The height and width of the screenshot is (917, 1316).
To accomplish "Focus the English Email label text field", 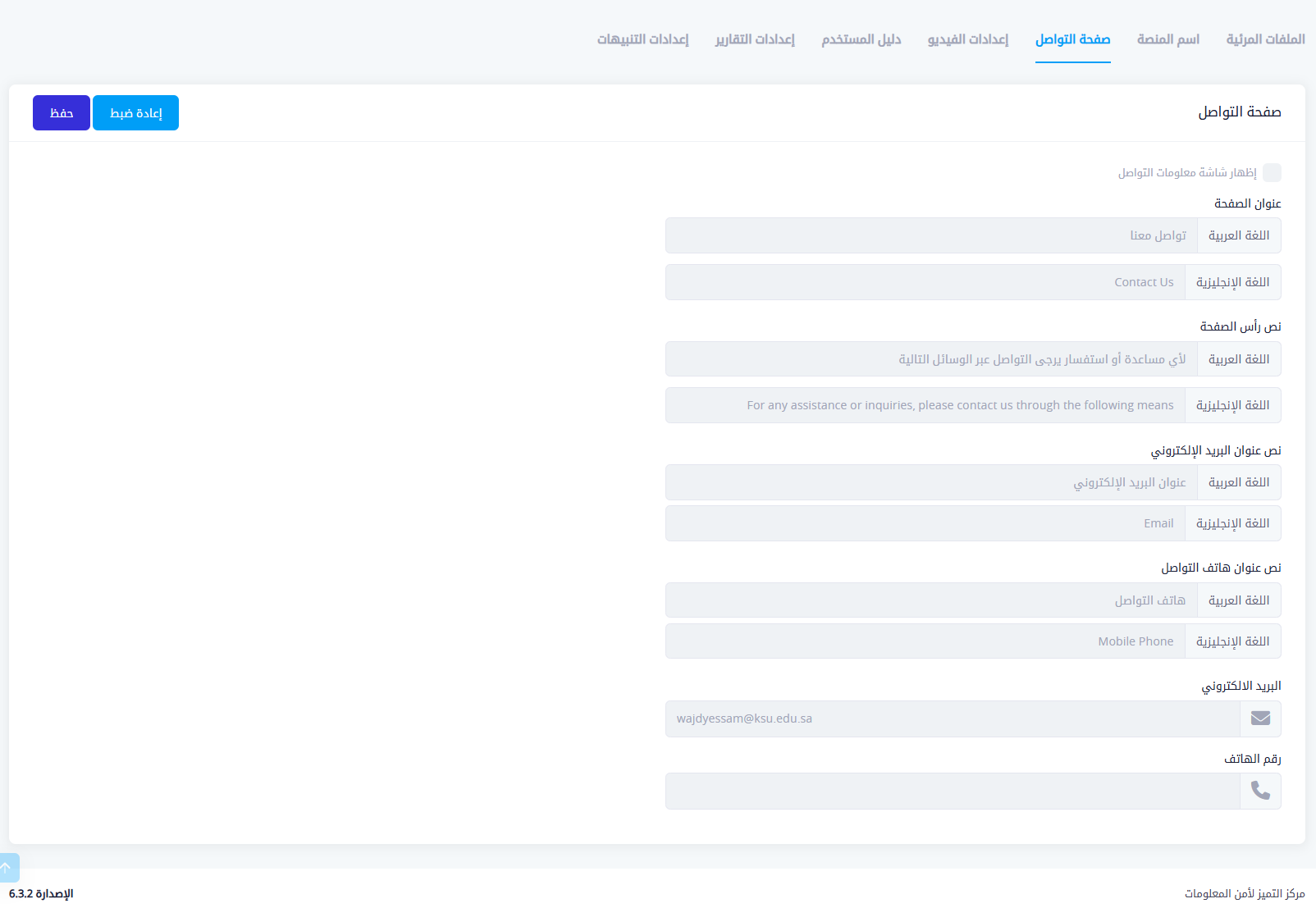I will point(925,523).
